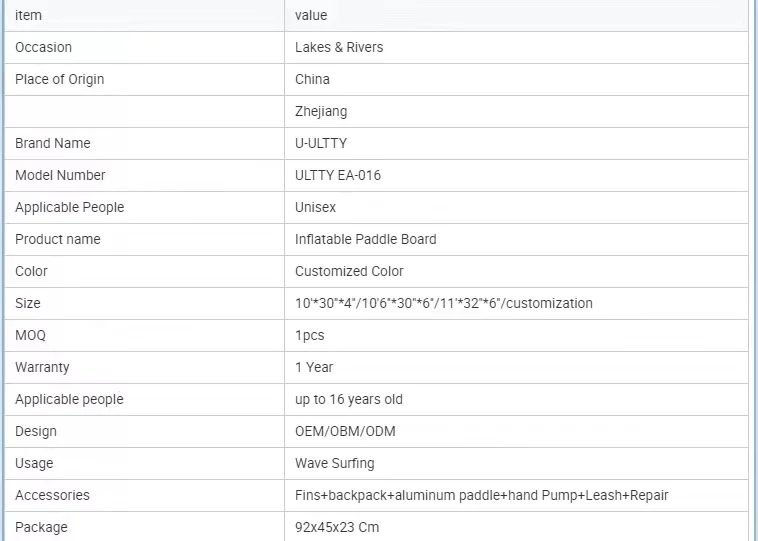Select the Accessories value listing fins and backpack
This screenshot has width=758, height=541.
[482, 495]
